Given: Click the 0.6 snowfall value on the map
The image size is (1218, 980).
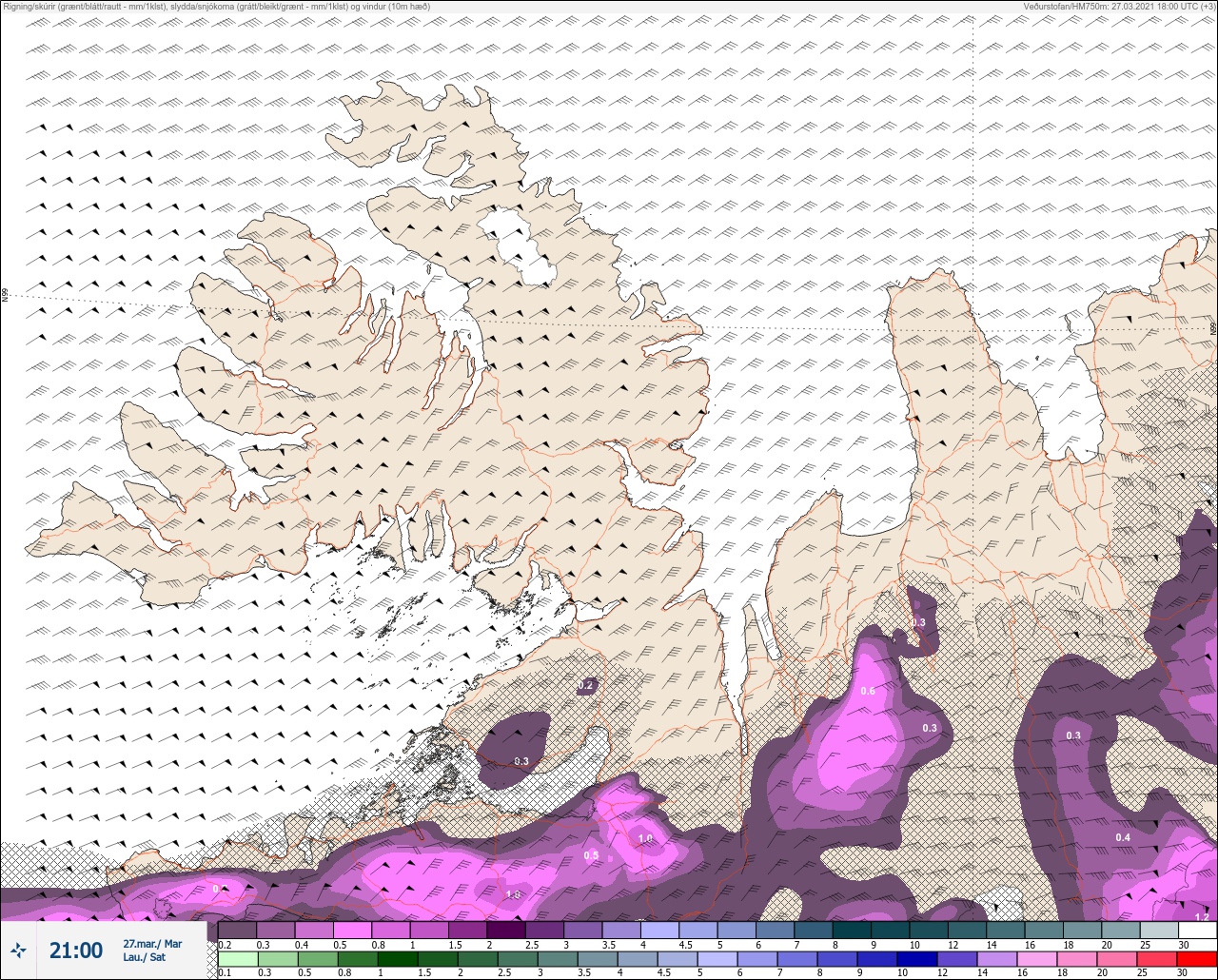Looking at the screenshot, I should [x=868, y=691].
